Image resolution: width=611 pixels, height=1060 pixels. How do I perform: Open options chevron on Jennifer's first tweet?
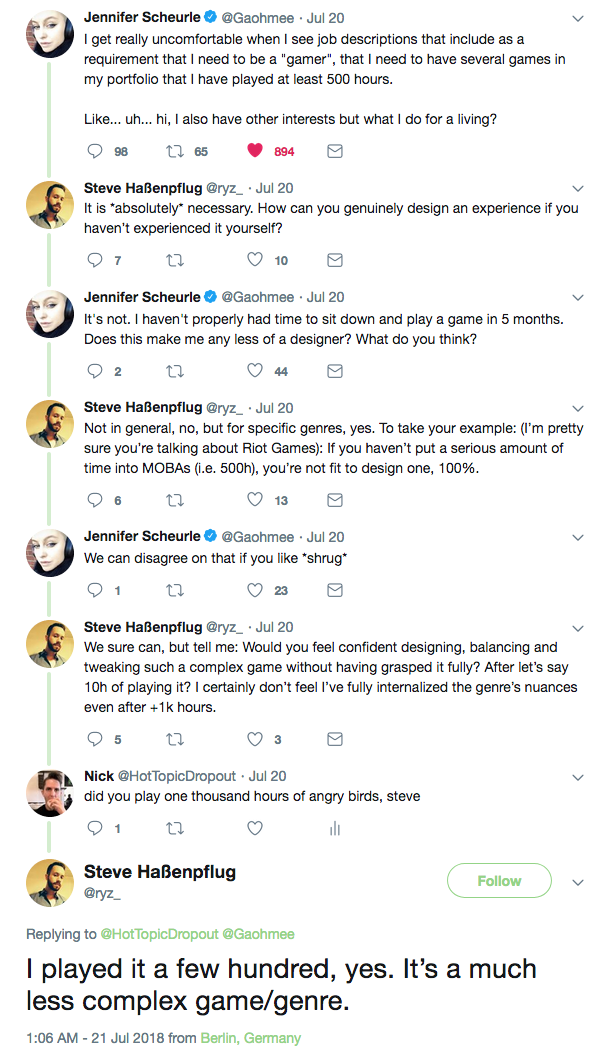click(578, 19)
